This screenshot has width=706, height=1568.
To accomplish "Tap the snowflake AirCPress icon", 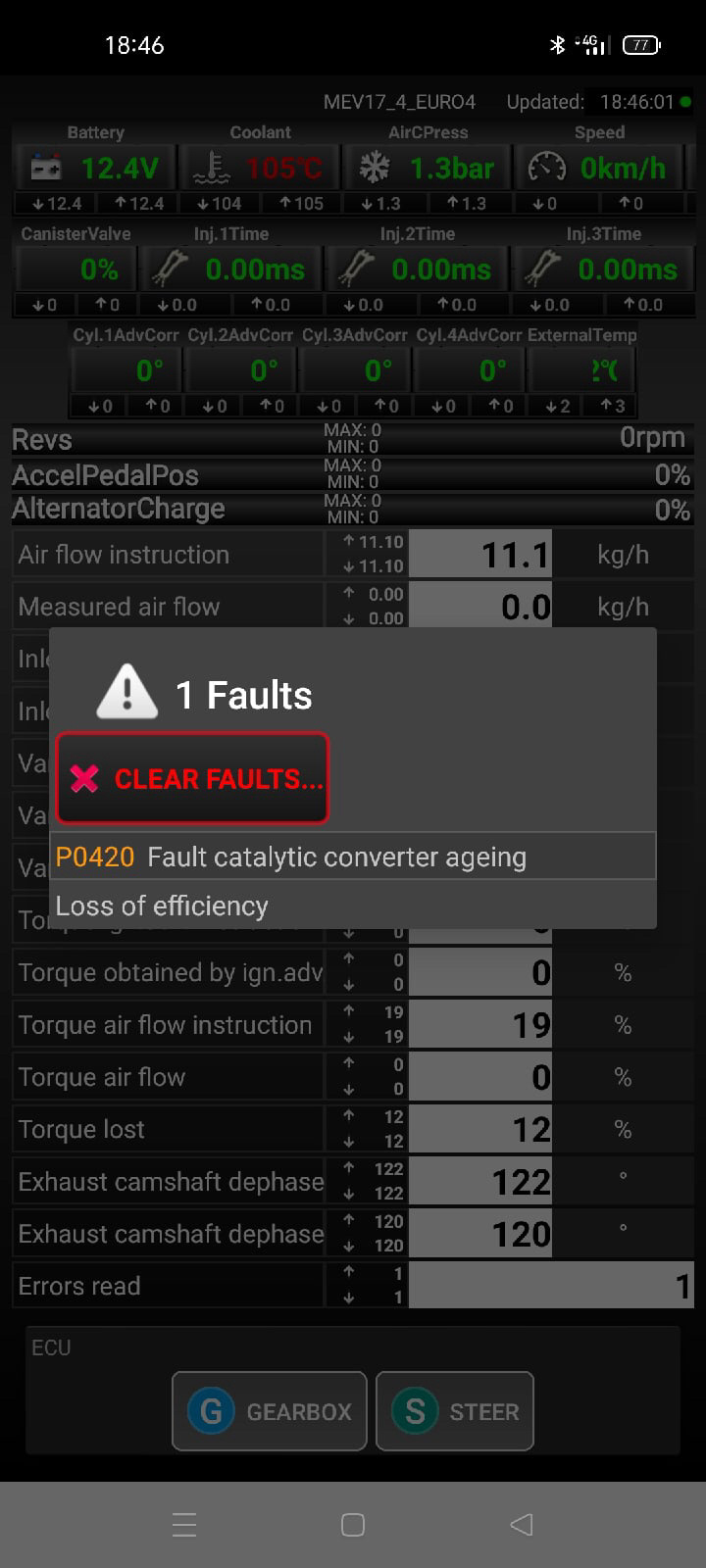I will pos(374,169).
